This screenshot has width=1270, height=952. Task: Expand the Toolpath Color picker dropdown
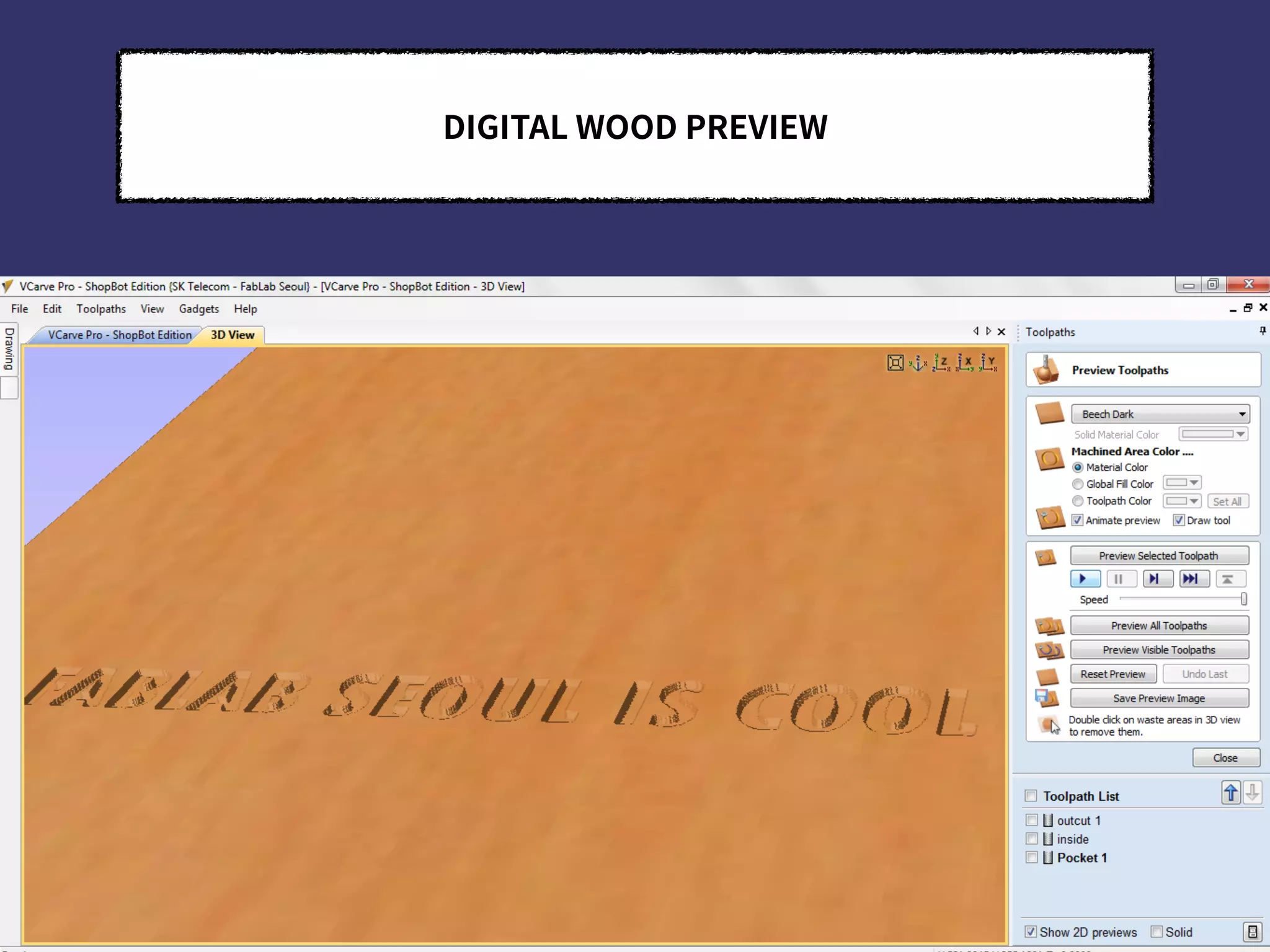click(x=1183, y=501)
